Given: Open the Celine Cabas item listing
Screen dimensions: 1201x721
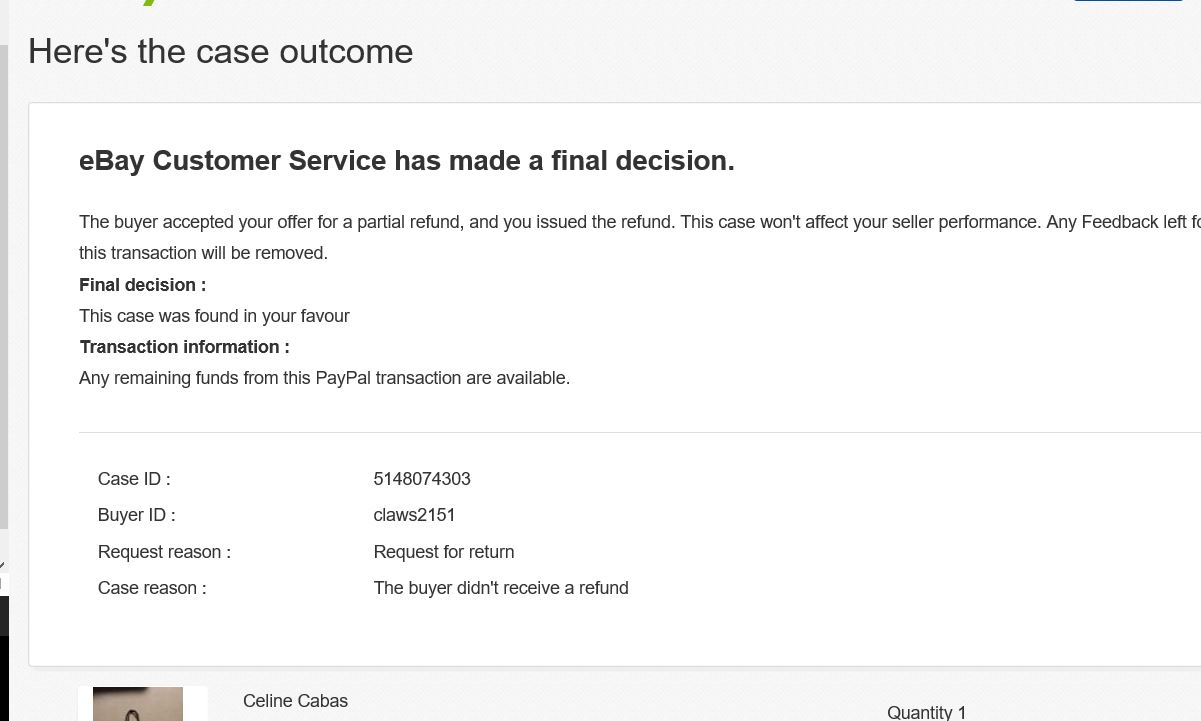Looking at the screenshot, I should (295, 702).
